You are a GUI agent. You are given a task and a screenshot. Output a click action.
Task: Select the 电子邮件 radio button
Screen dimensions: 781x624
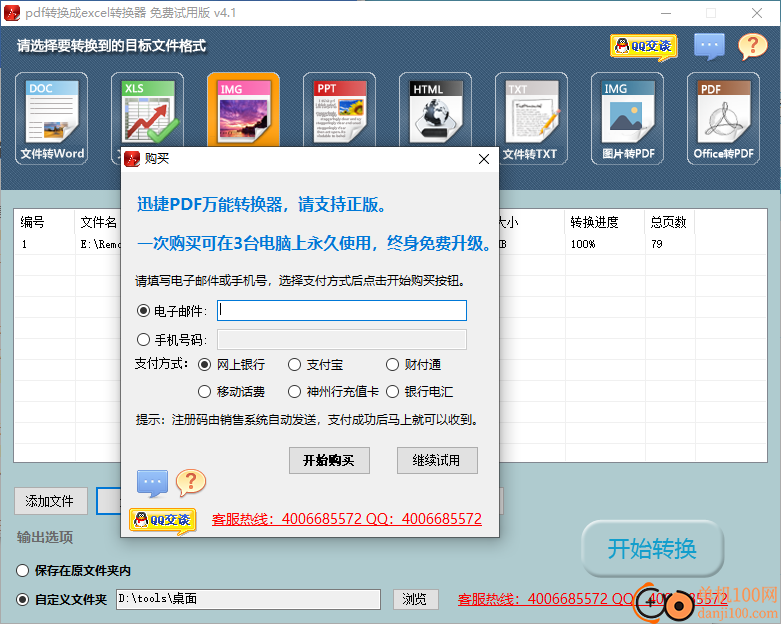[143, 311]
